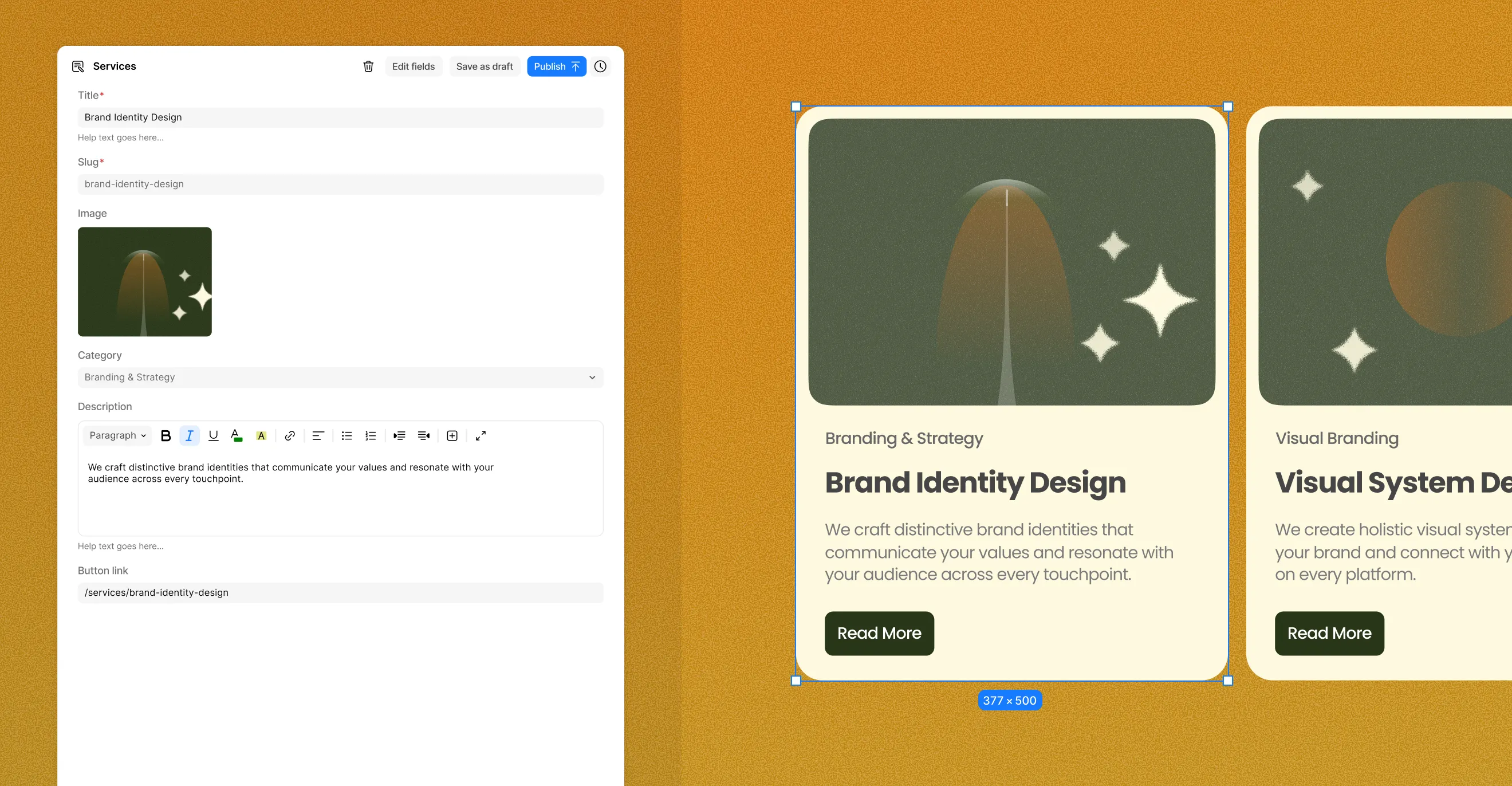This screenshot has width=1512, height=786.
Task: Open text highlight color picker
Action: [261, 435]
